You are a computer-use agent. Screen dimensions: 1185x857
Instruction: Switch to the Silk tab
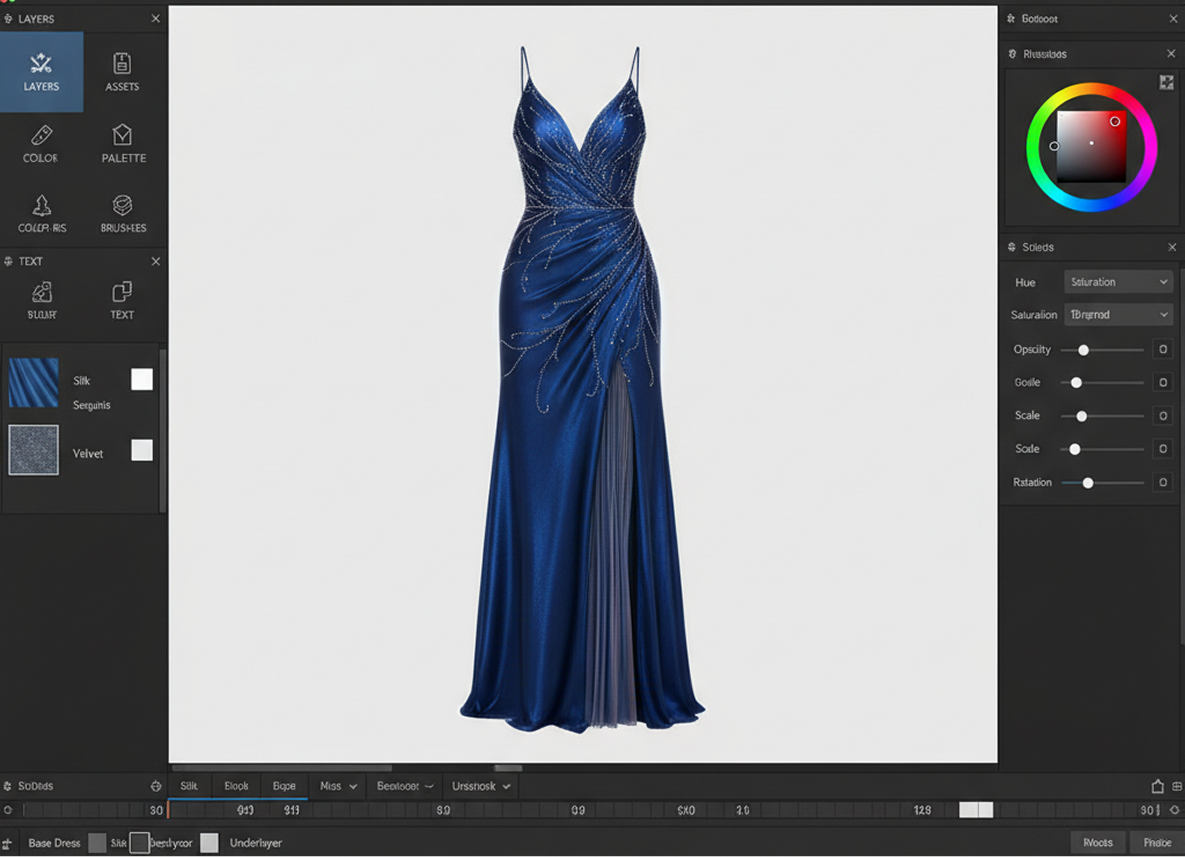pos(189,787)
